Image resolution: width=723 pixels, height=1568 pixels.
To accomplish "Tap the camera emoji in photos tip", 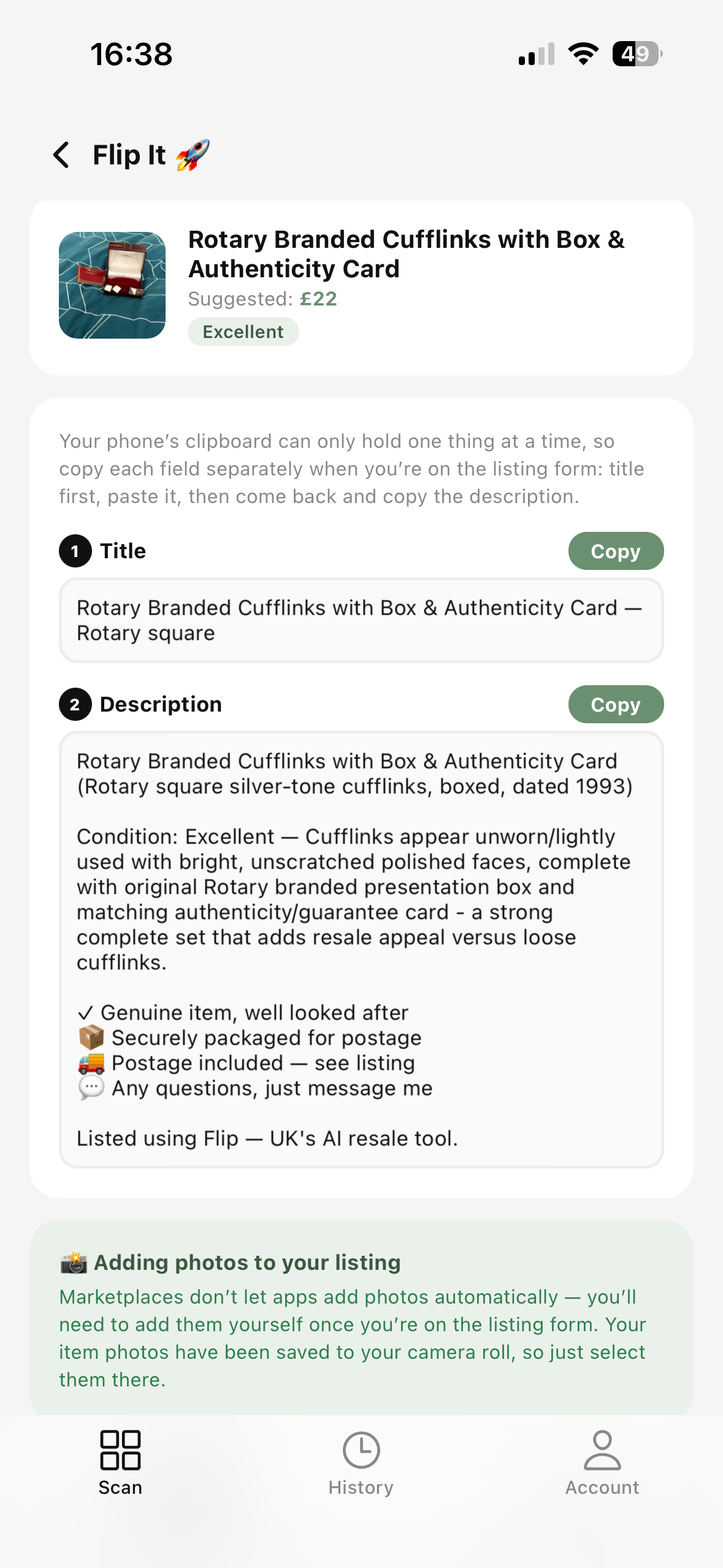I will pyautogui.click(x=74, y=1262).
